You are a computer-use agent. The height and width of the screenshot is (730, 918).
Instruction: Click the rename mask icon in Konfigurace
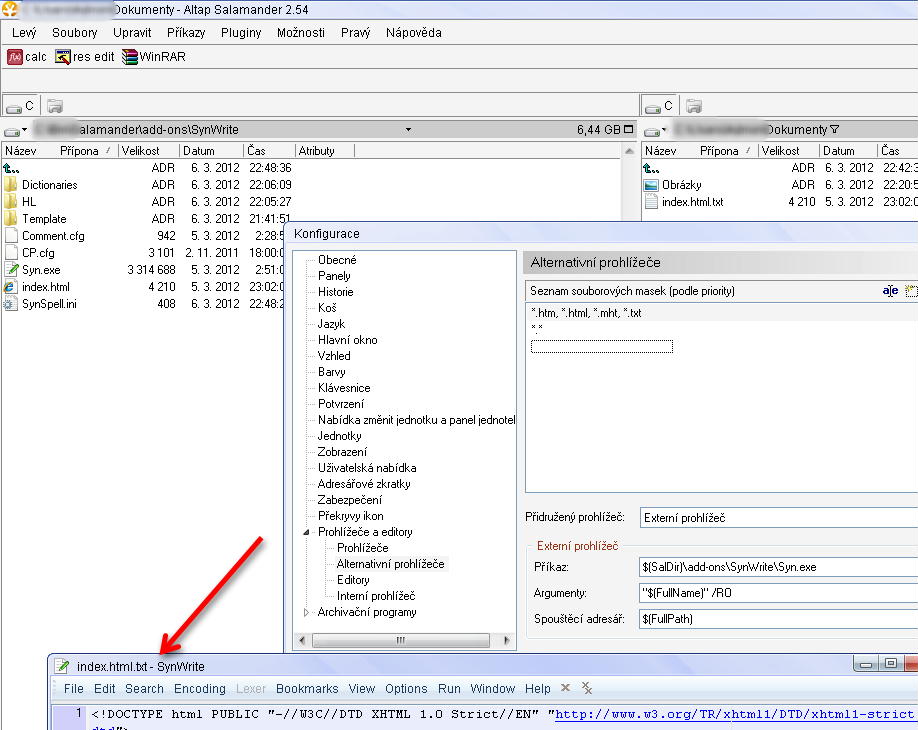pos(889,291)
